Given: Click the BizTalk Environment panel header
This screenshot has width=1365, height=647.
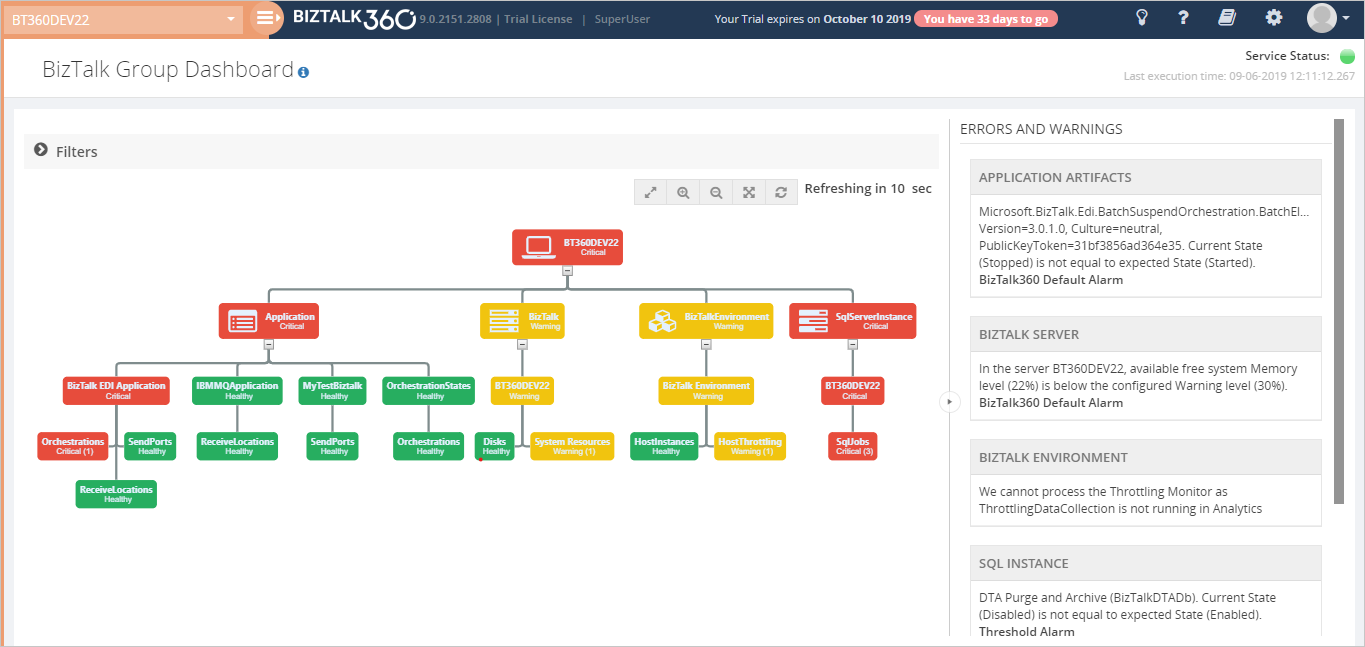Looking at the screenshot, I should pos(1146,457).
